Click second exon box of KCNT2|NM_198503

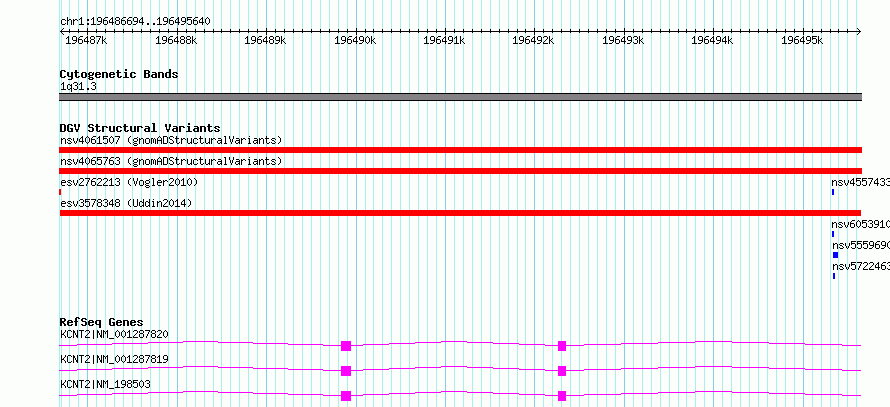[x=562, y=396]
